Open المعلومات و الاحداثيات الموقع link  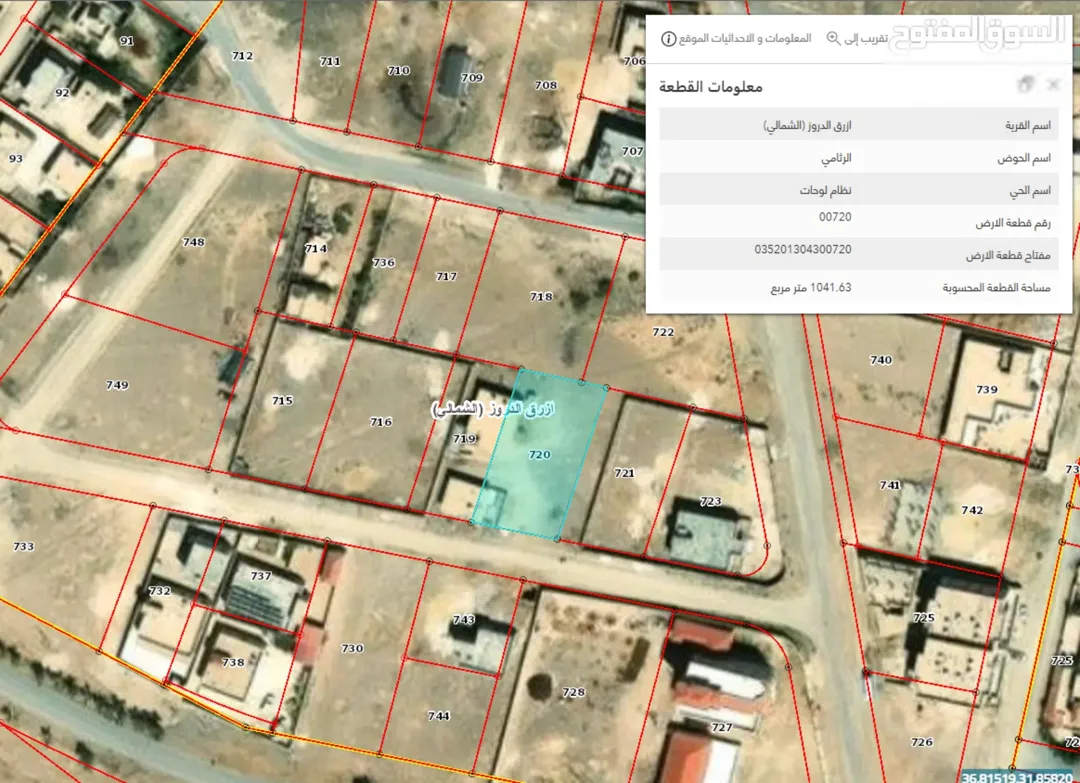click(x=745, y=39)
